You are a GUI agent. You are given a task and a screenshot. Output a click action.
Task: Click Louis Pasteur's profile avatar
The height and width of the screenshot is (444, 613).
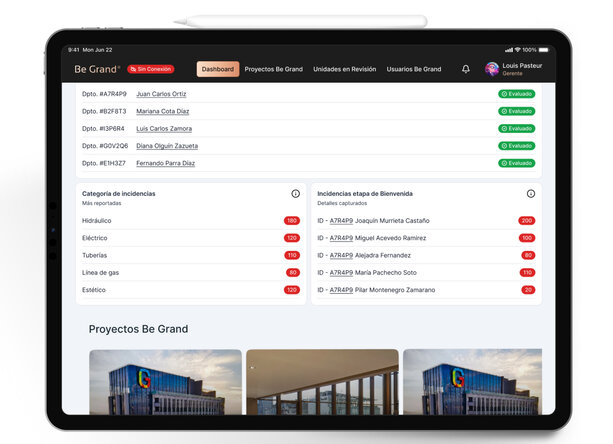[x=491, y=69]
